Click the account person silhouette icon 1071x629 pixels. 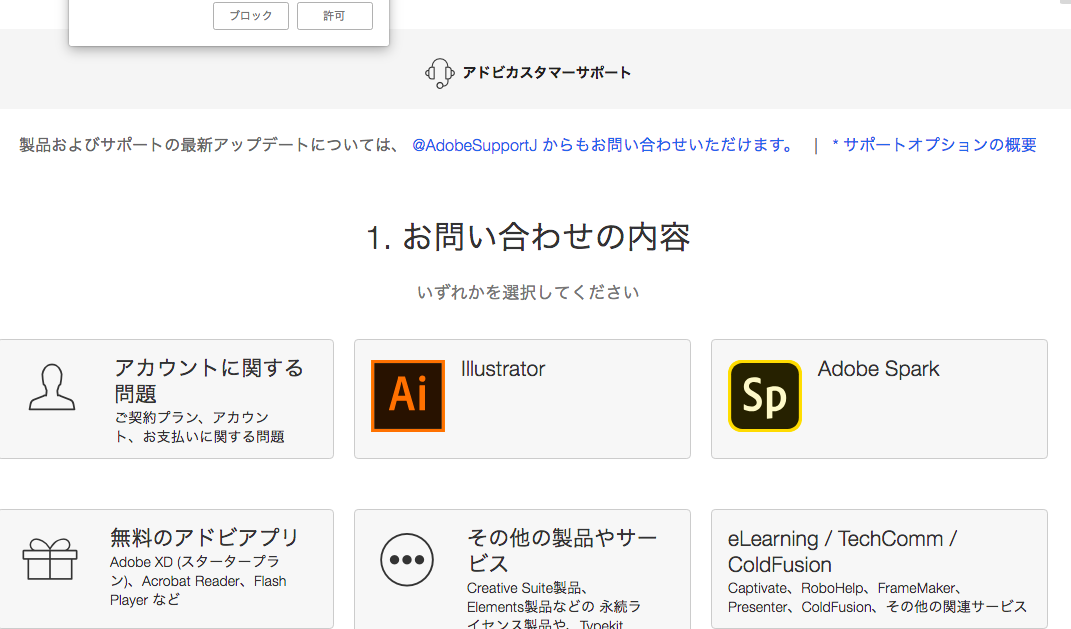(x=52, y=387)
